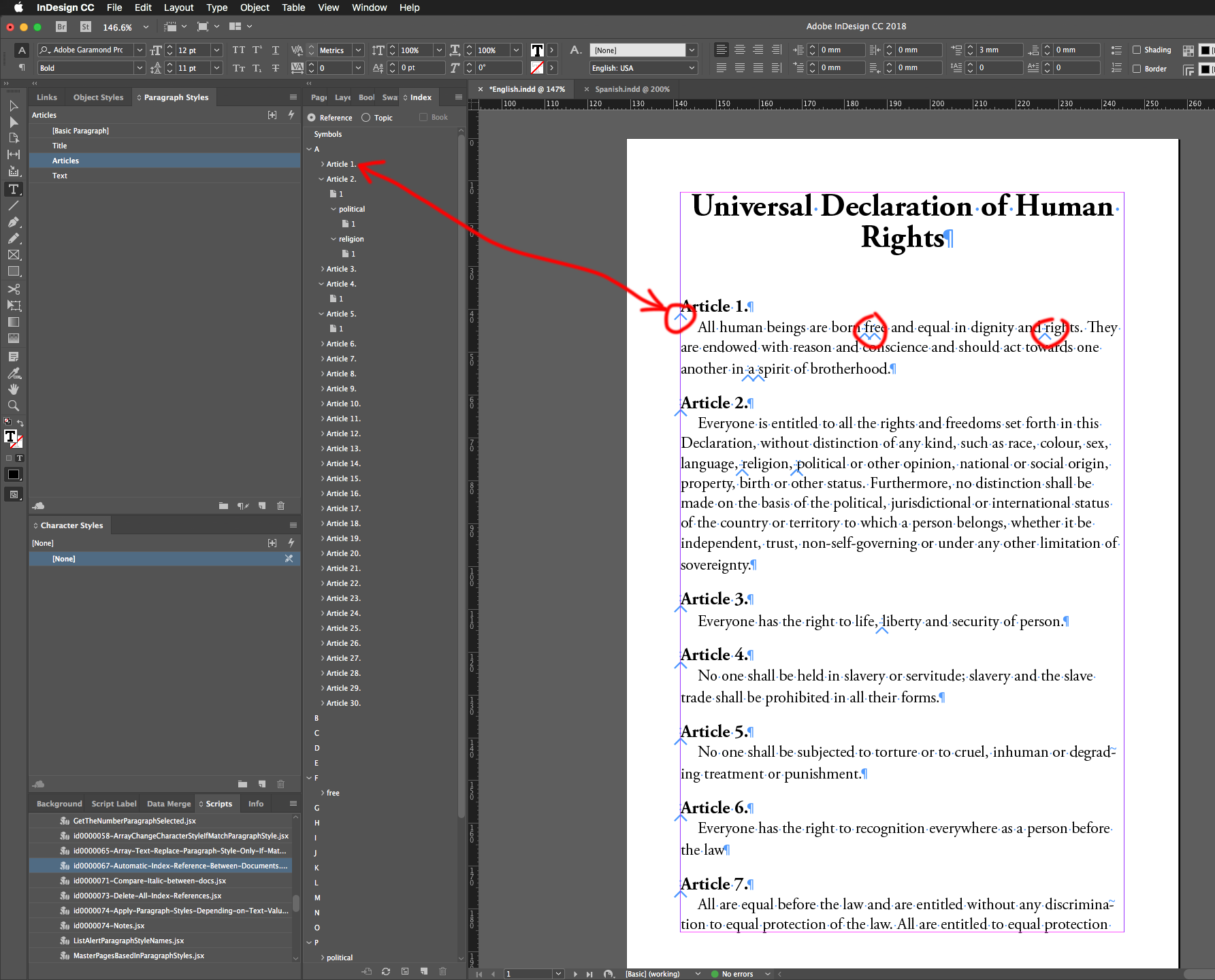
Task: Select GetTheNumberParagraphSelected.jsx script
Action: pos(161,821)
